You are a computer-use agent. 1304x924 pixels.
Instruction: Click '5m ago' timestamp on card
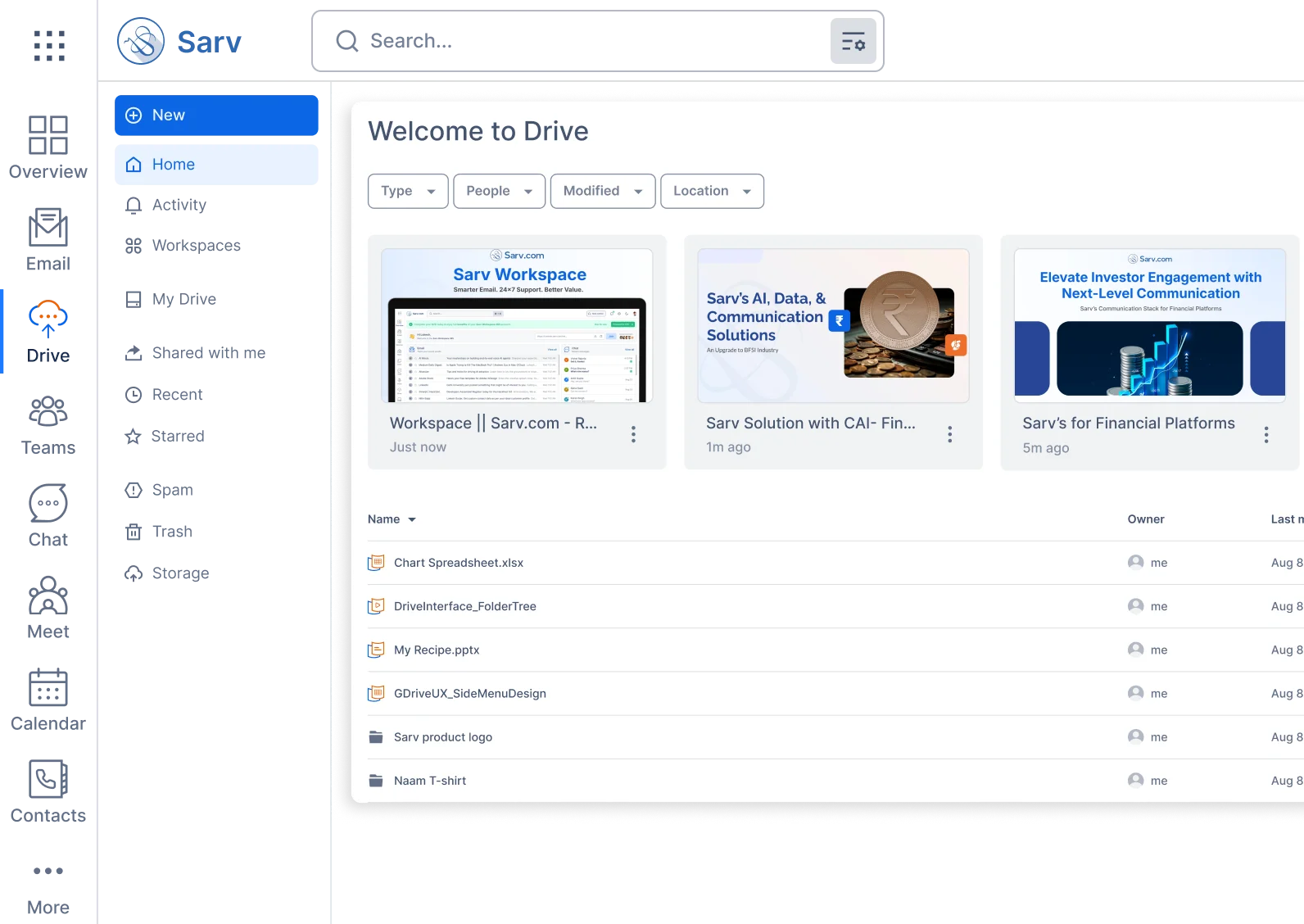pos(1045,448)
